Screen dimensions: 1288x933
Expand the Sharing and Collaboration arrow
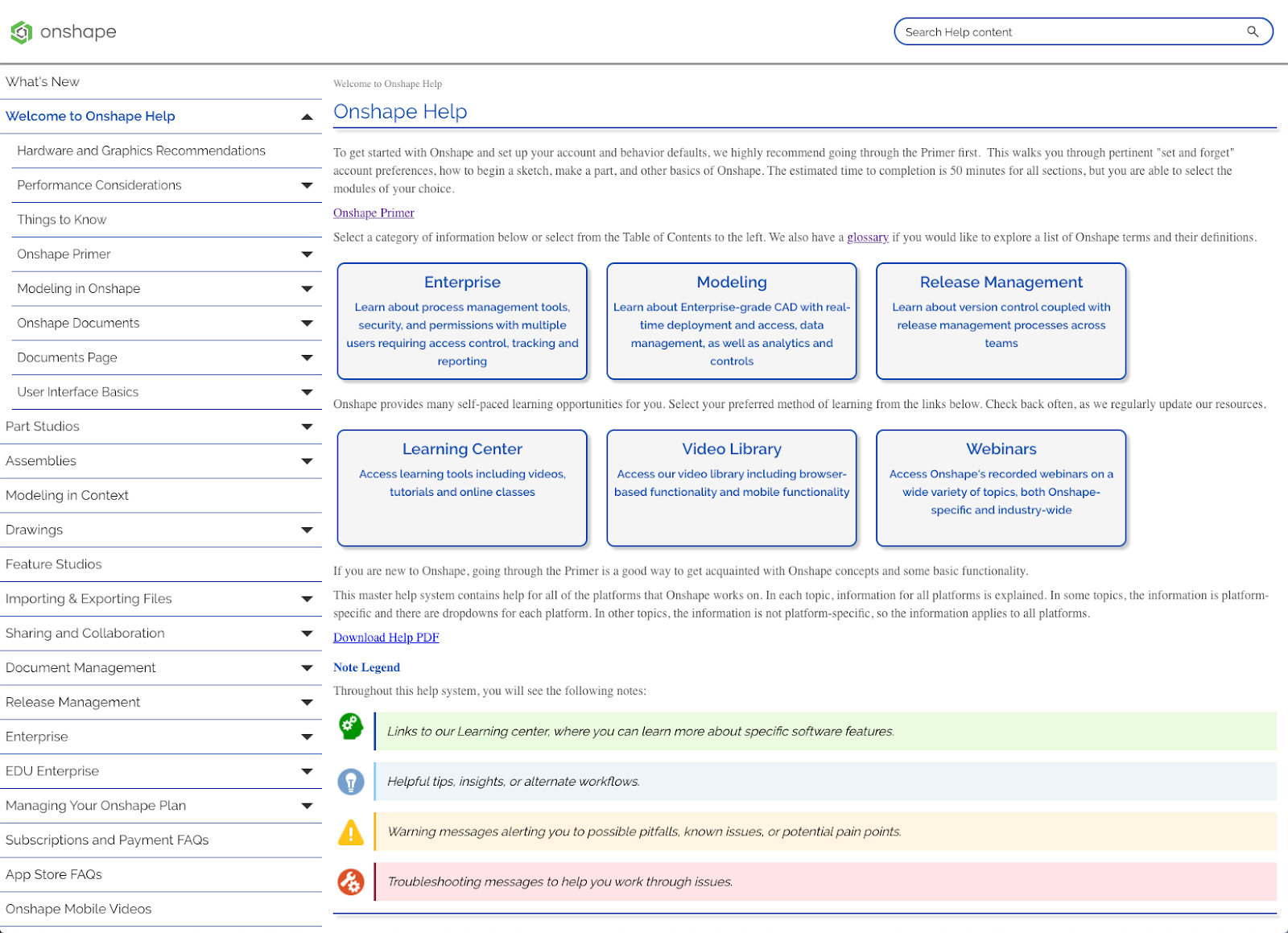pos(307,634)
